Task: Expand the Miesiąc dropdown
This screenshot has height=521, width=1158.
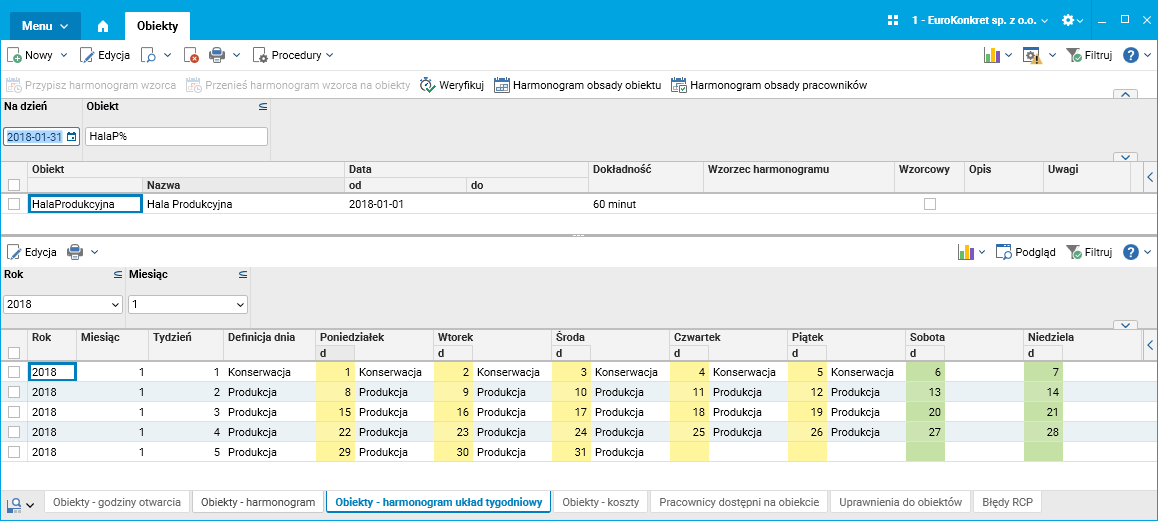Action: (x=188, y=303)
